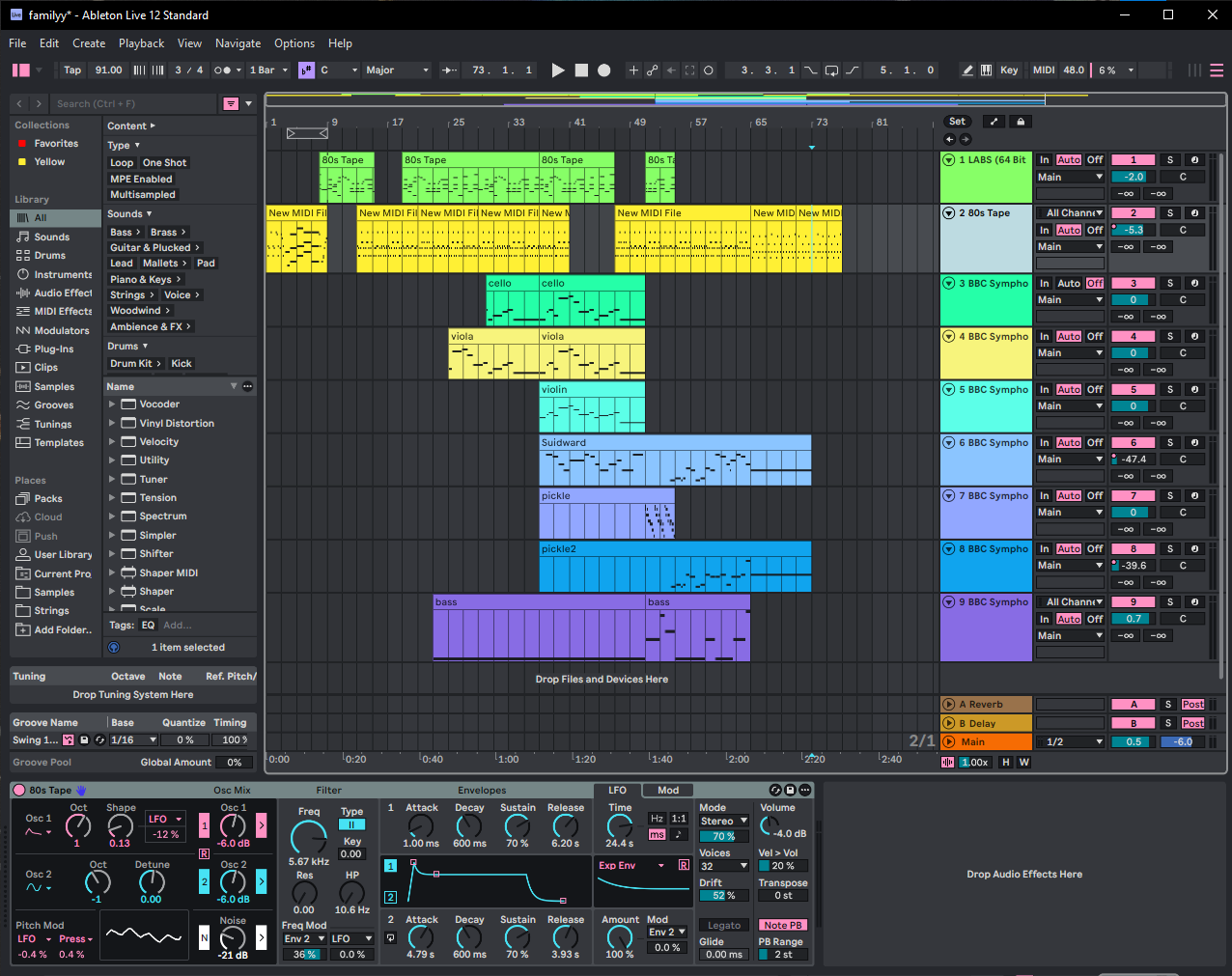Switch to the LFO tab in the device
This screenshot has height=976, width=1232.
[x=618, y=790]
